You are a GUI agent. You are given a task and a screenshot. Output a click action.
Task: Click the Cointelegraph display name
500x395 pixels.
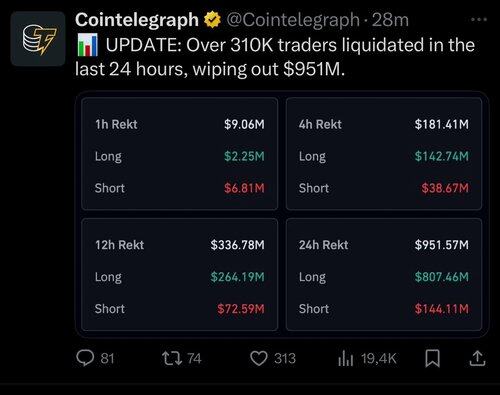tap(137, 20)
